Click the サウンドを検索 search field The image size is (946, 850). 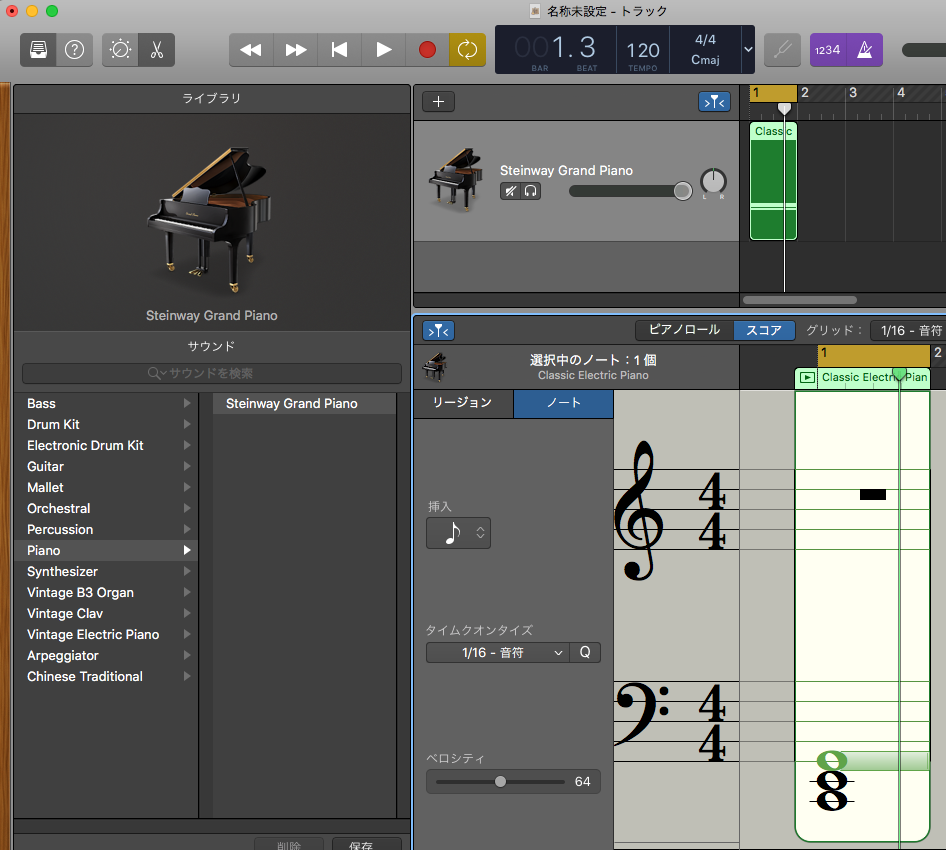click(212, 373)
